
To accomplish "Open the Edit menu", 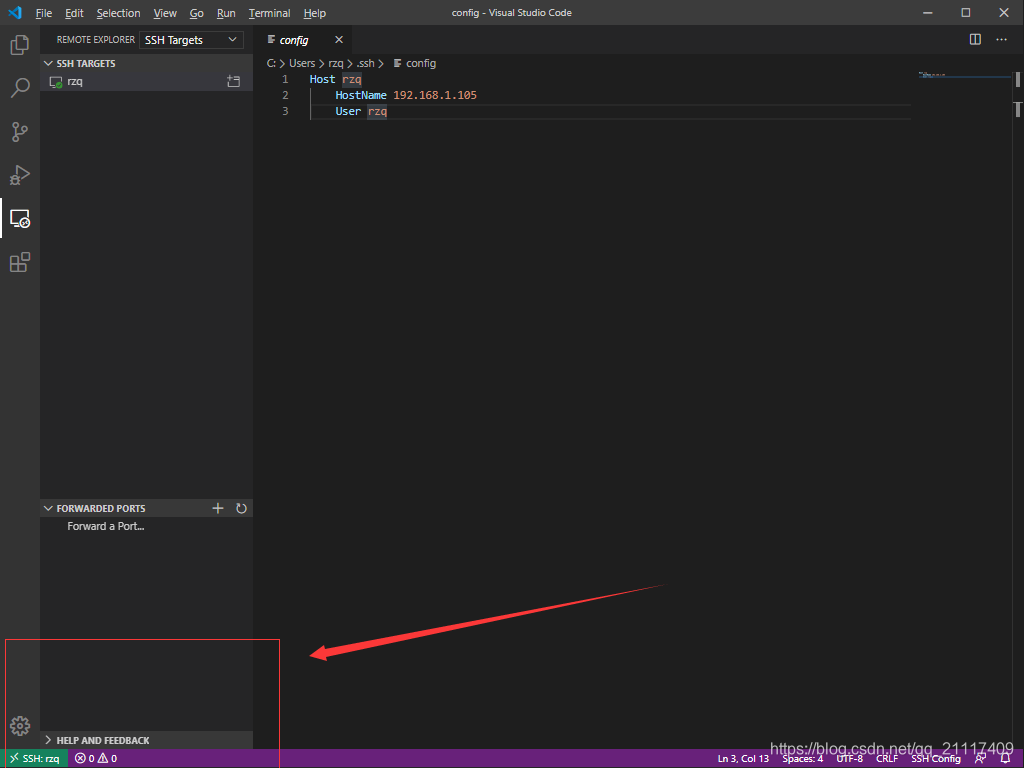I will click(74, 13).
